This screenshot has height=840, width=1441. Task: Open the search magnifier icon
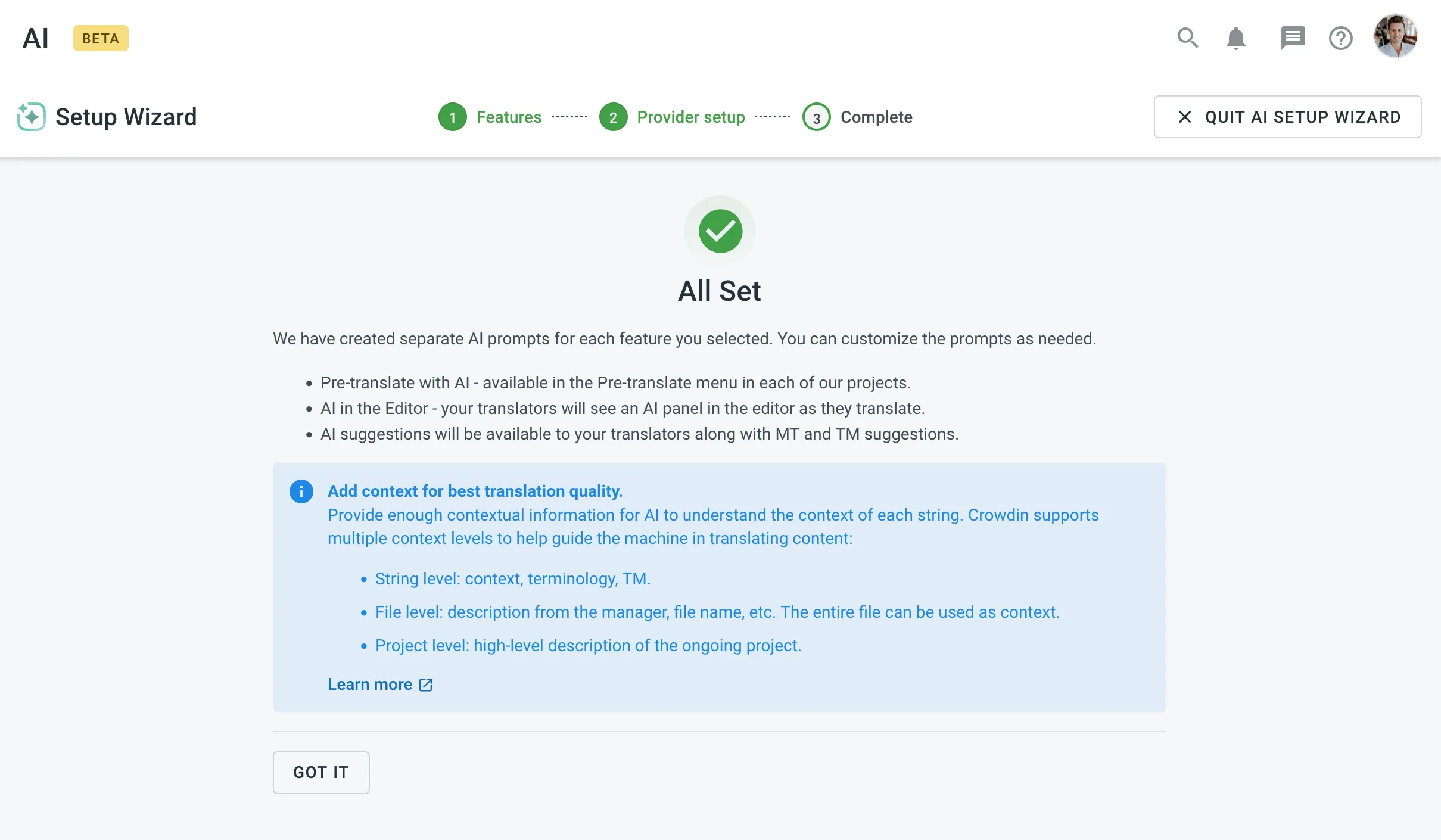pyautogui.click(x=1188, y=38)
